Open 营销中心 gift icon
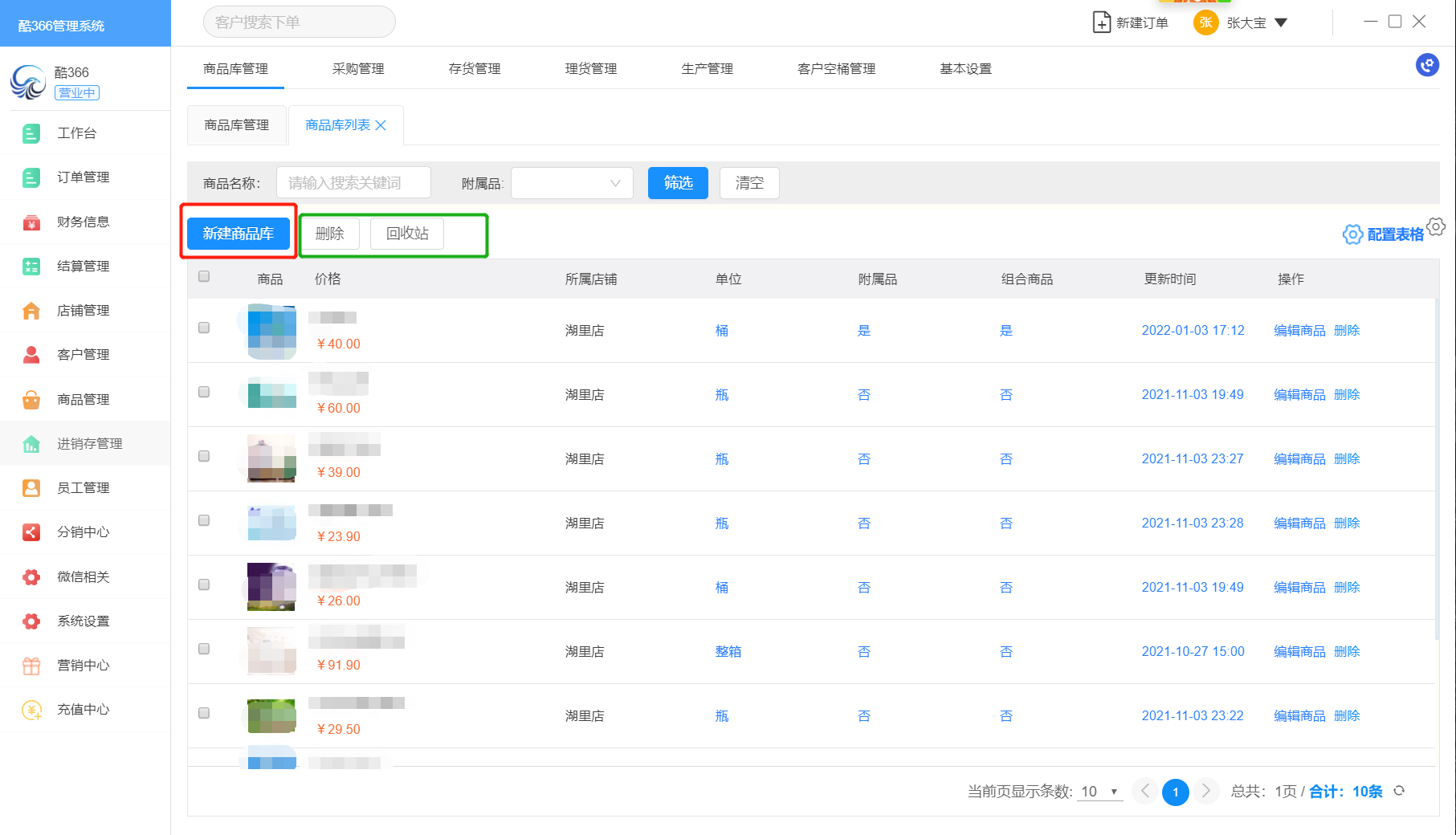 [x=31, y=666]
